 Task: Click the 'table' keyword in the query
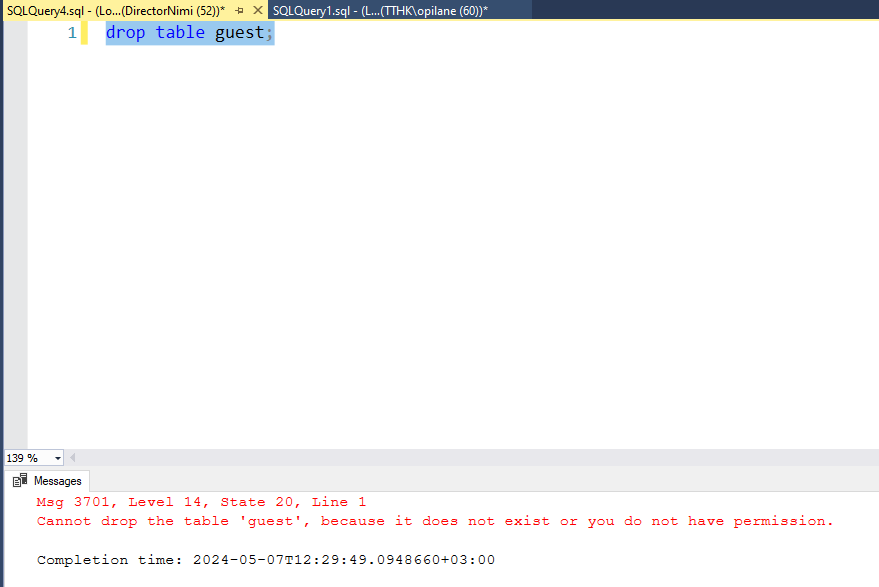click(x=180, y=33)
